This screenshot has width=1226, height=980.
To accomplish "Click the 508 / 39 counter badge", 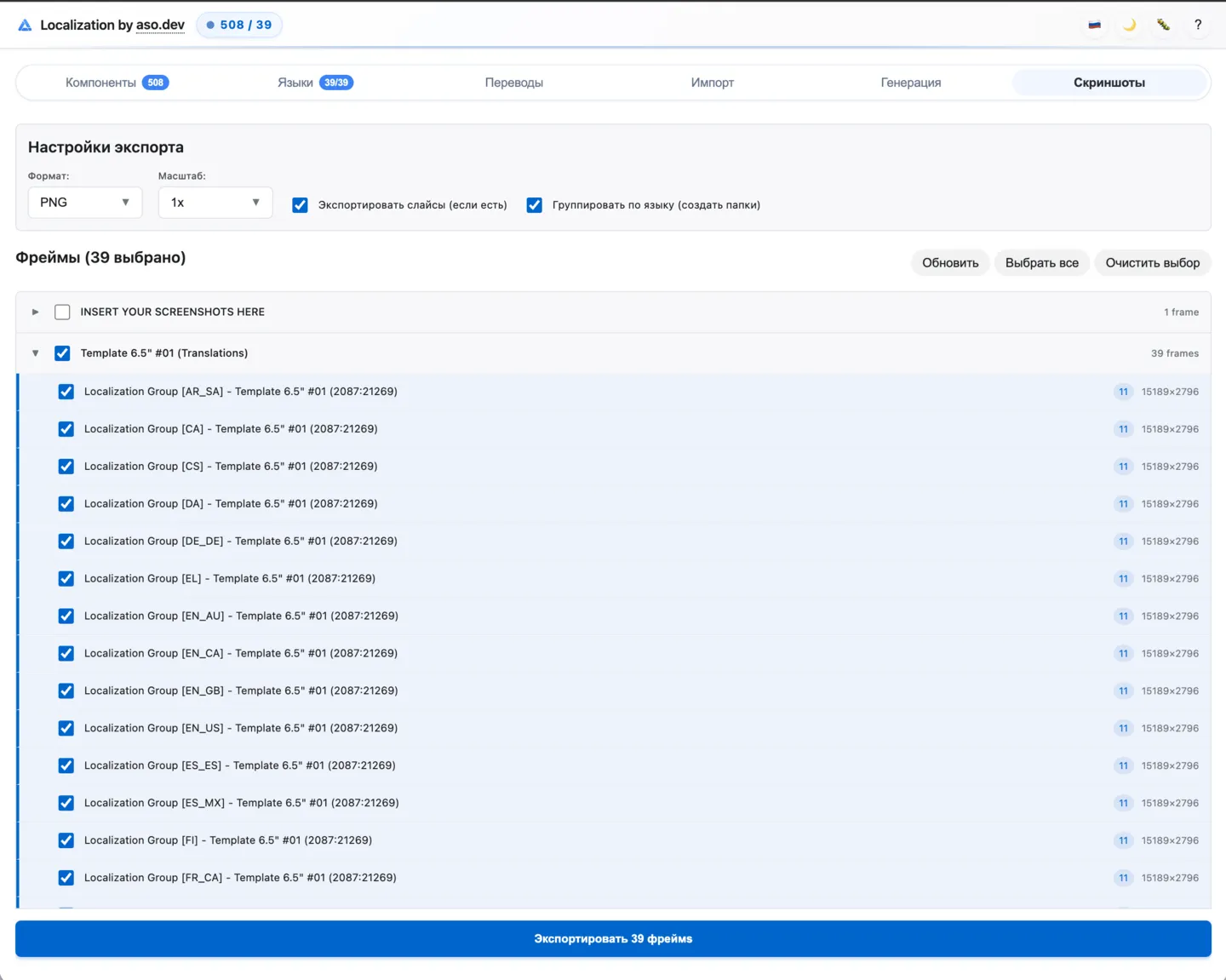I will click(239, 25).
